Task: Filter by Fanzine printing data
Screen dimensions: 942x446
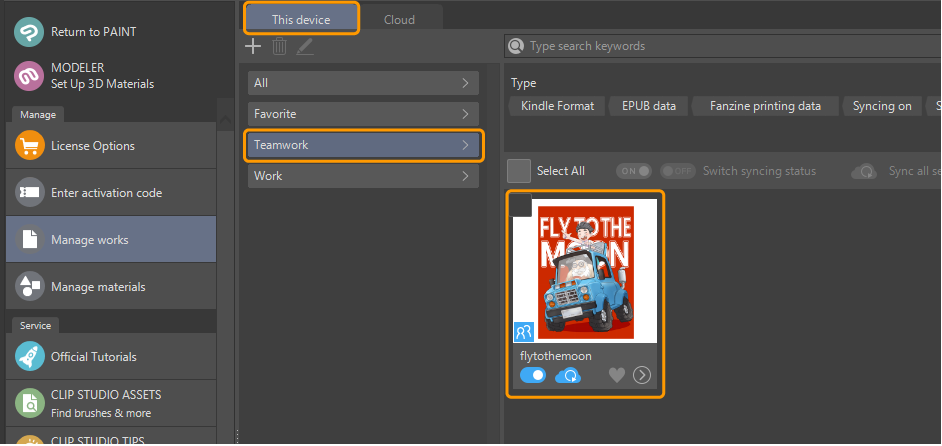Action: pos(765,106)
